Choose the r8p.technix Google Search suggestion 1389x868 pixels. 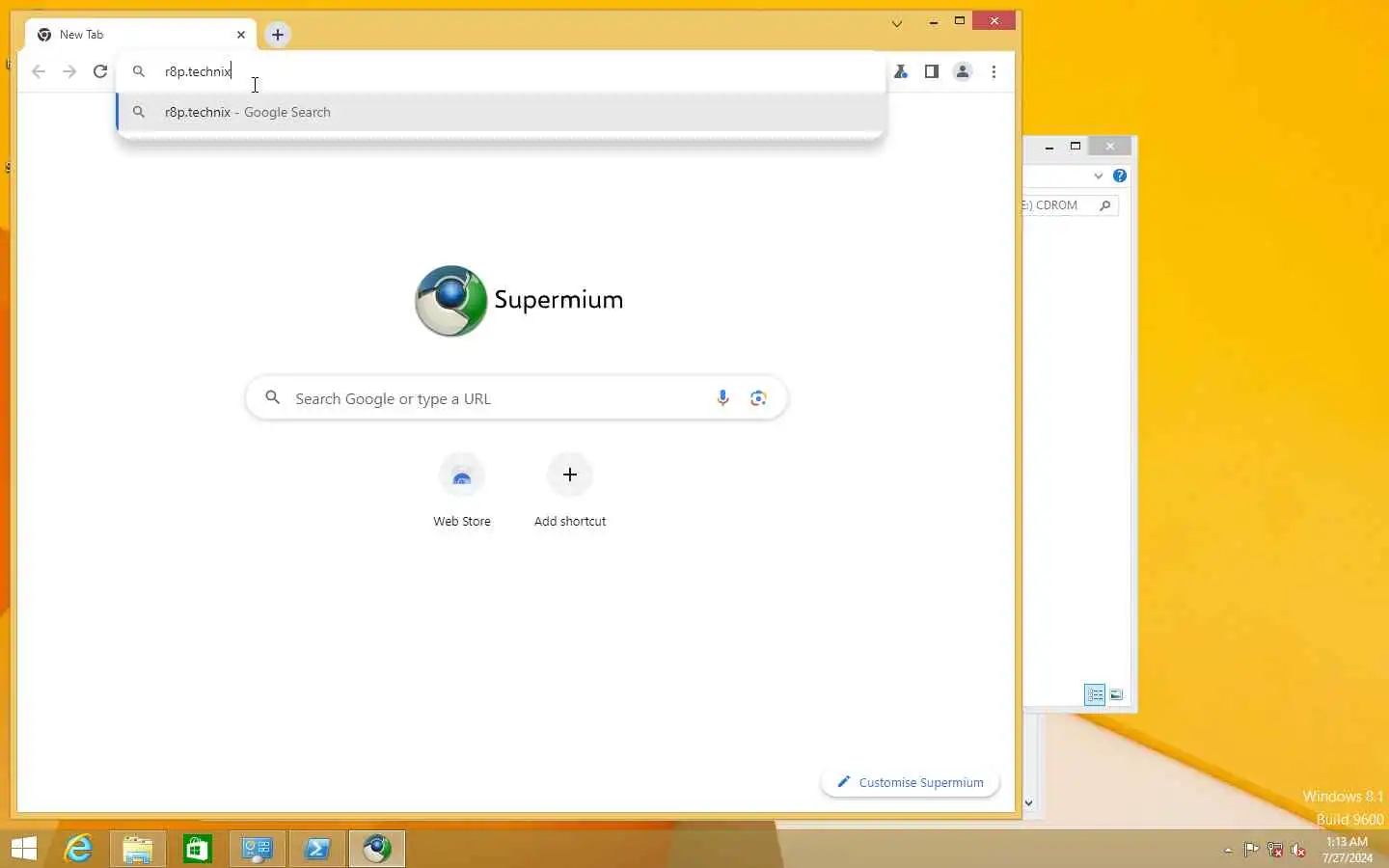[502, 112]
